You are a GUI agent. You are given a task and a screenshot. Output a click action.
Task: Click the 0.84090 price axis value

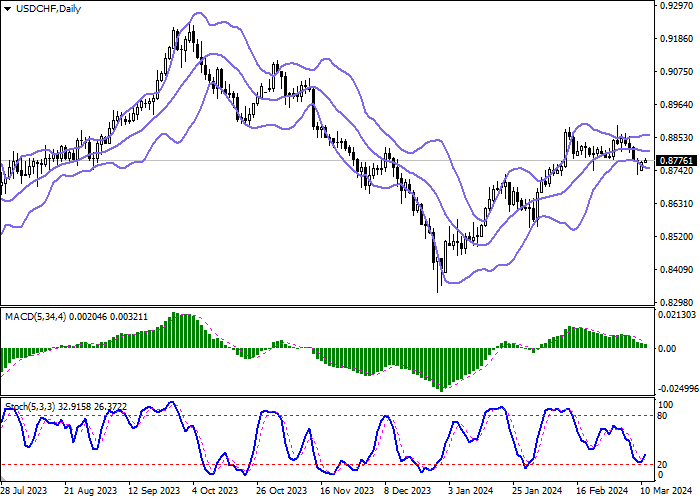676,270
